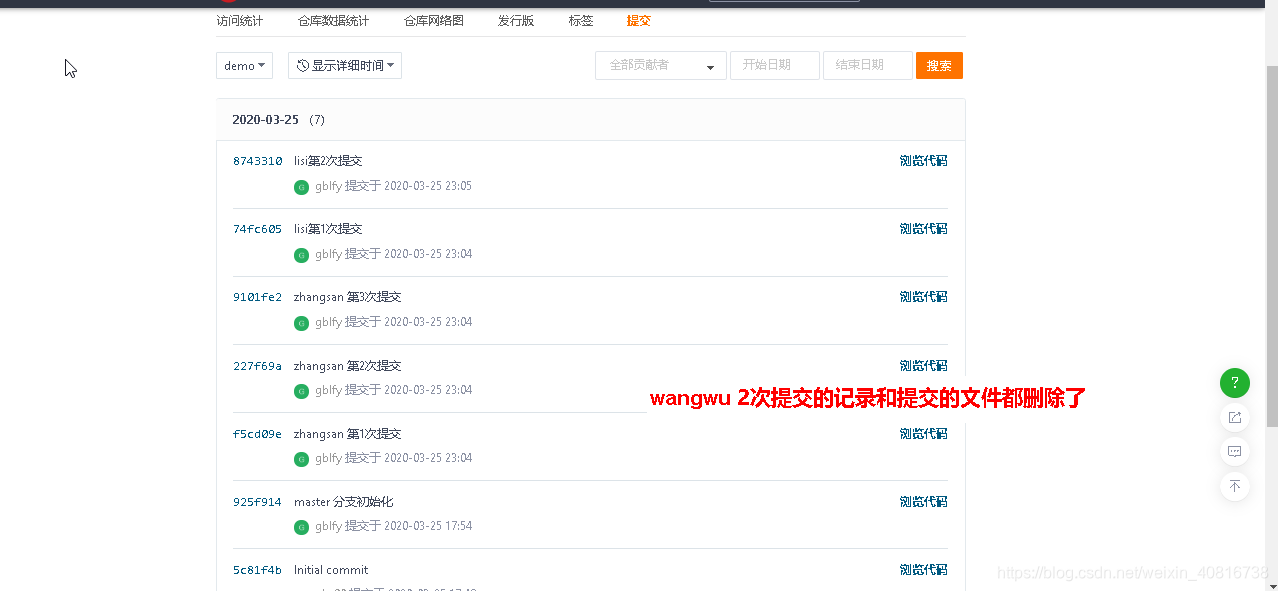Open commit message zhangsan 第3次提交
Screen dimensions: 1278x591
(x=347, y=297)
